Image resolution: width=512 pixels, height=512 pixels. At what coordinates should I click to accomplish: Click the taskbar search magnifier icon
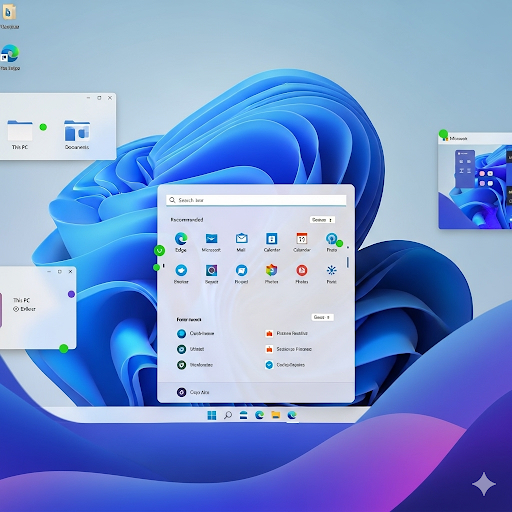point(228,415)
